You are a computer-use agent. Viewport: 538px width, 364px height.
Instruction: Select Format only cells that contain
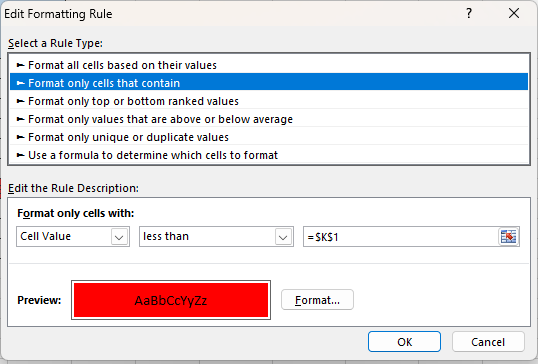coord(269,83)
